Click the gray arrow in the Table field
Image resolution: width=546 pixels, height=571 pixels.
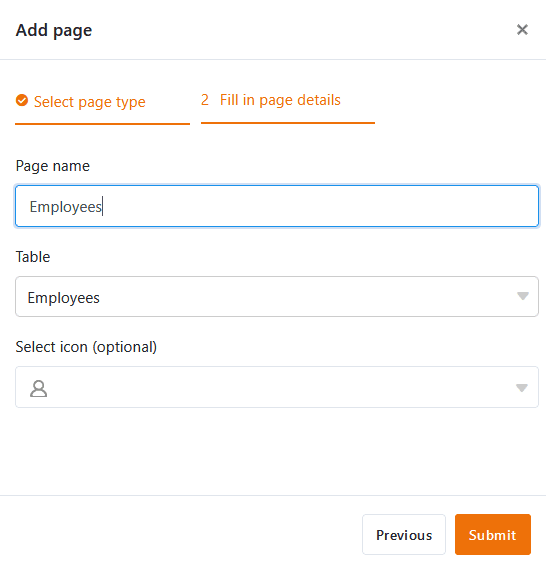click(523, 296)
